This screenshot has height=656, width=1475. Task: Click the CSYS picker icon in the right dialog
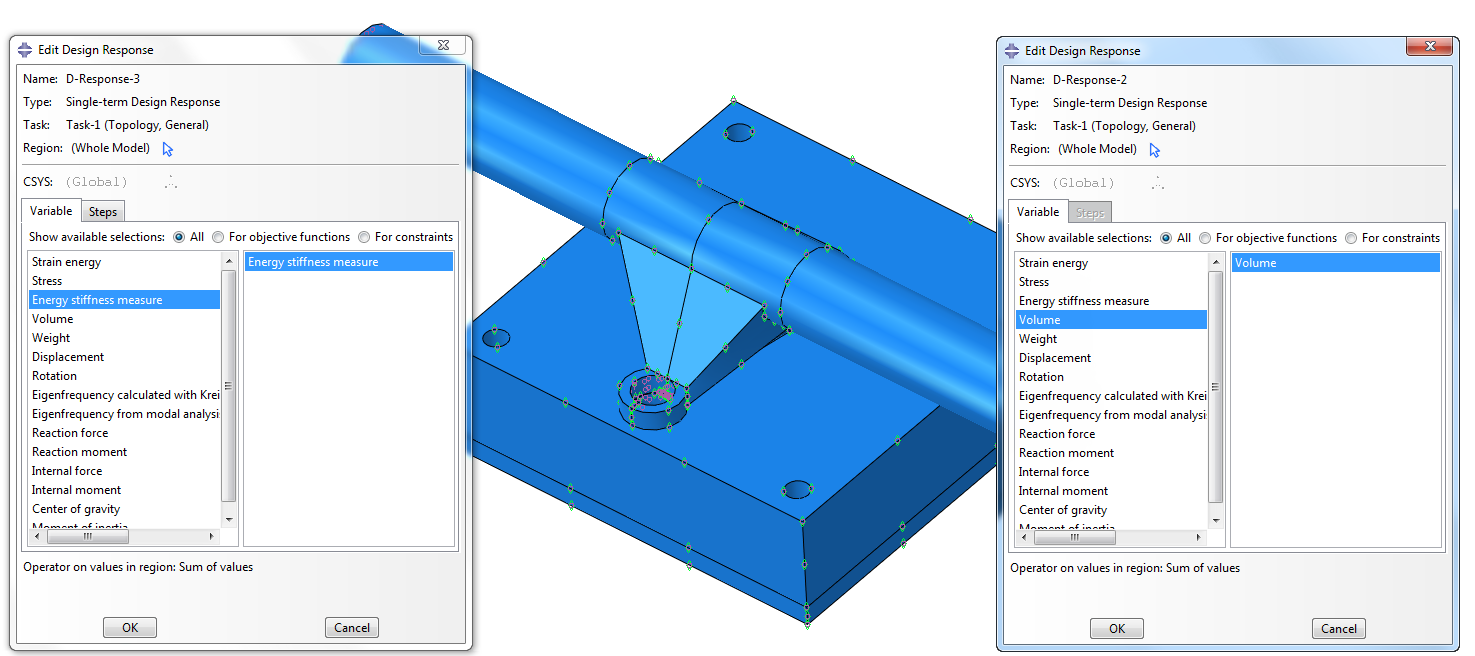tap(1157, 183)
